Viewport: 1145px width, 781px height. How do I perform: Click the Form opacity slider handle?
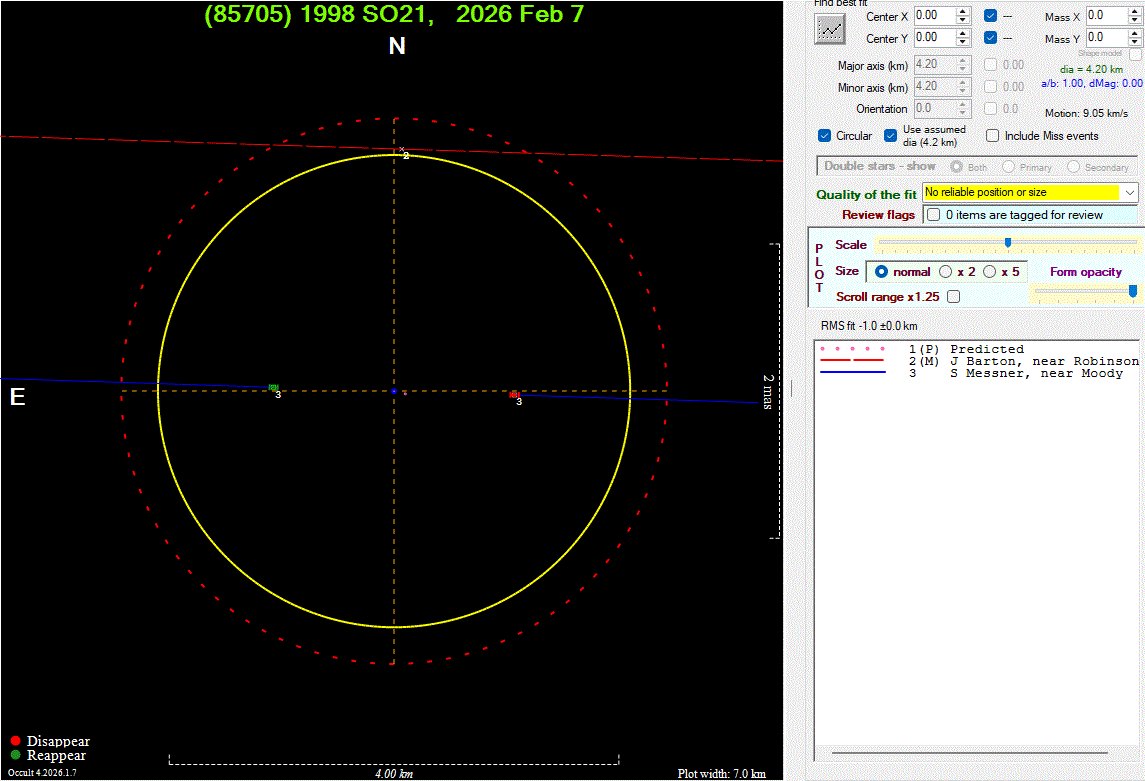click(1133, 291)
